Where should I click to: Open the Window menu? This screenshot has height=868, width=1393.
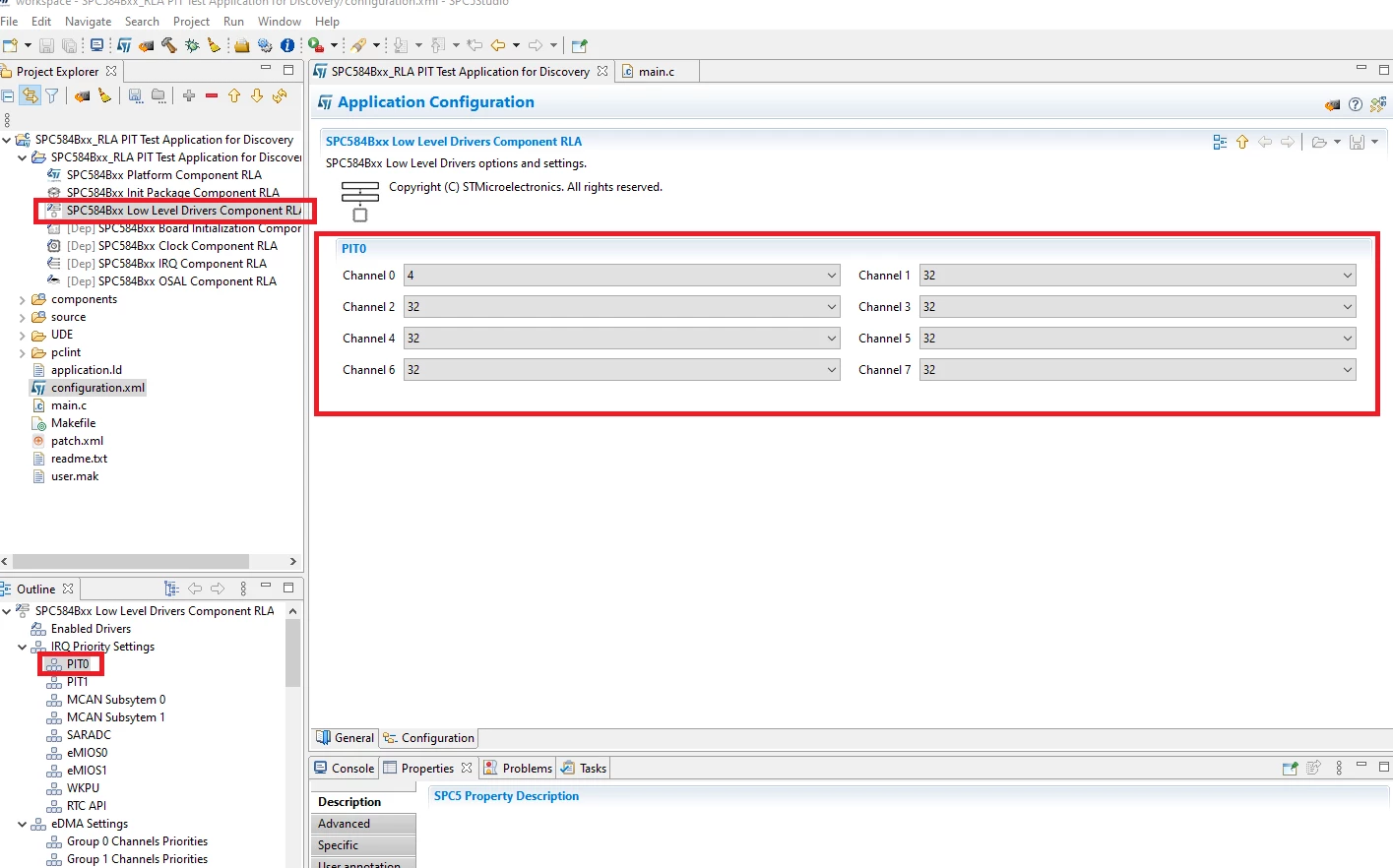tap(280, 21)
